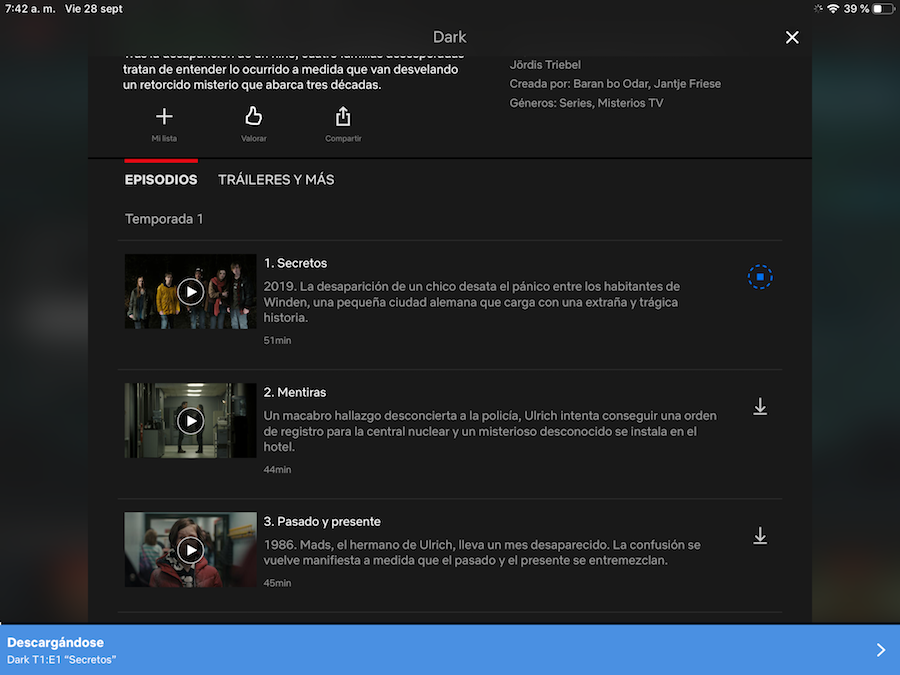Tap the Pasado y presente episode title

click(x=322, y=522)
